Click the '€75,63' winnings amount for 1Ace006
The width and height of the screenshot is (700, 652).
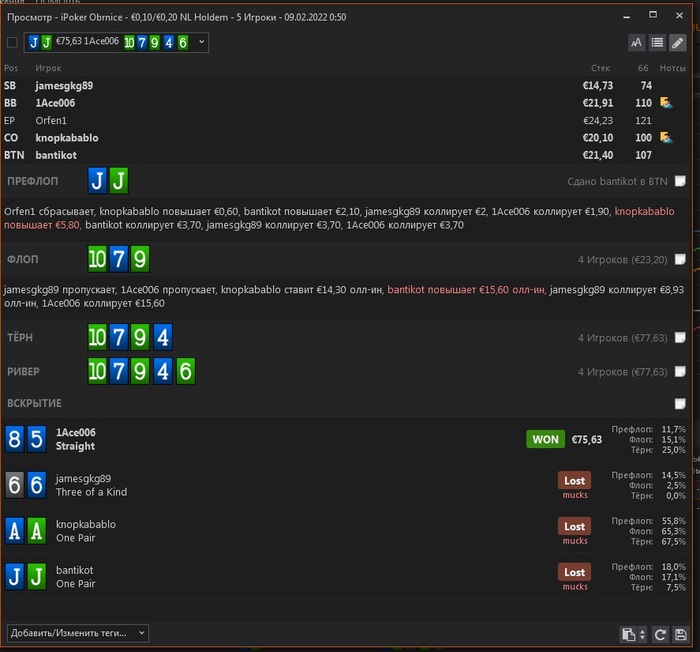587,440
